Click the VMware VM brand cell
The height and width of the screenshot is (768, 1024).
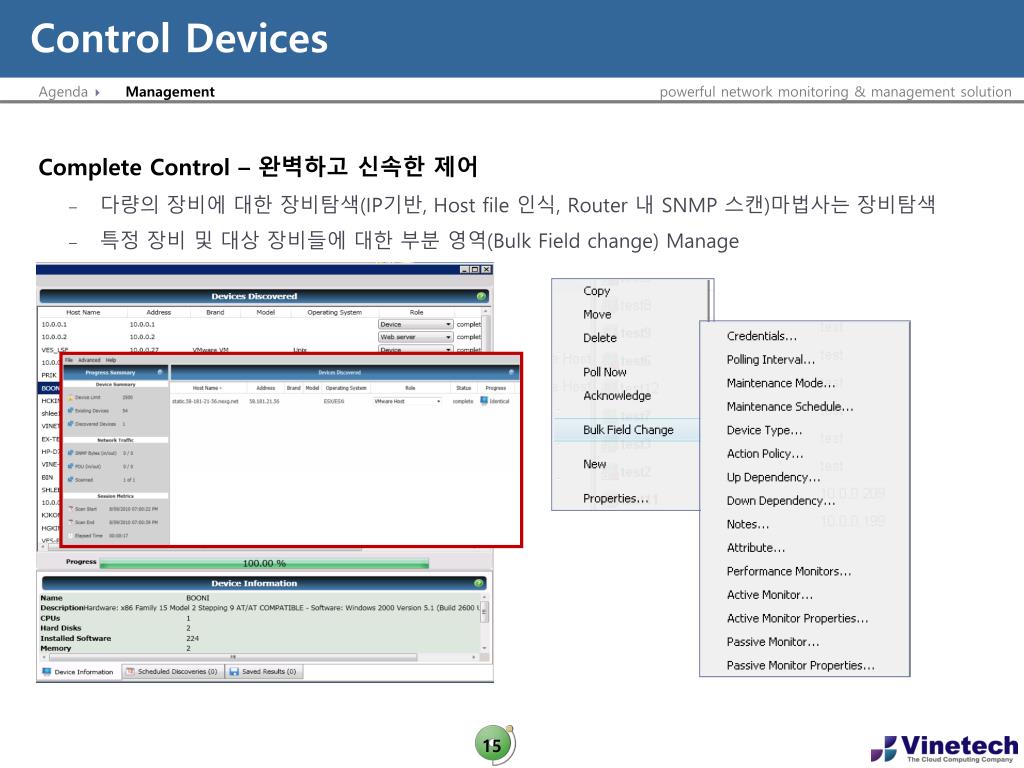pos(210,350)
